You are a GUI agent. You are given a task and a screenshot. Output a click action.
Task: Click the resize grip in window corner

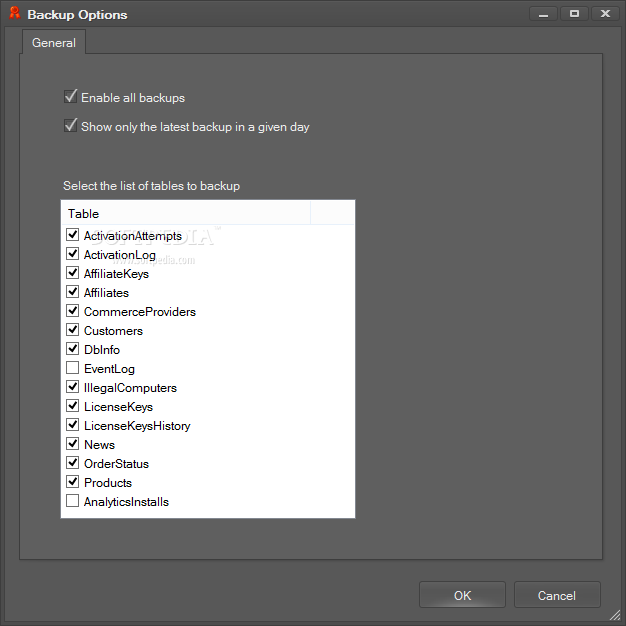(x=615, y=615)
